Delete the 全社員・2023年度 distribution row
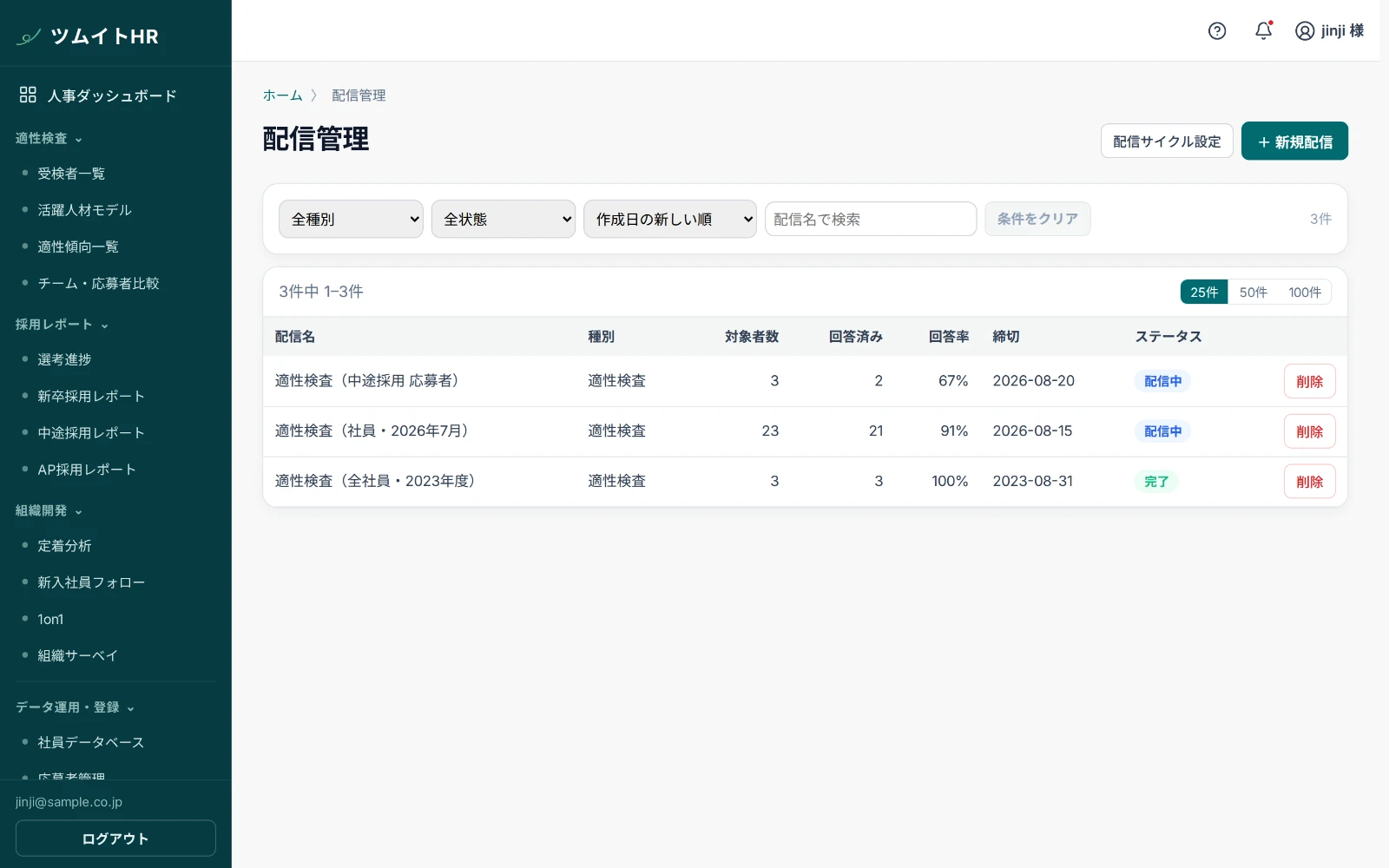Image resolution: width=1389 pixels, height=868 pixels. point(1309,482)
